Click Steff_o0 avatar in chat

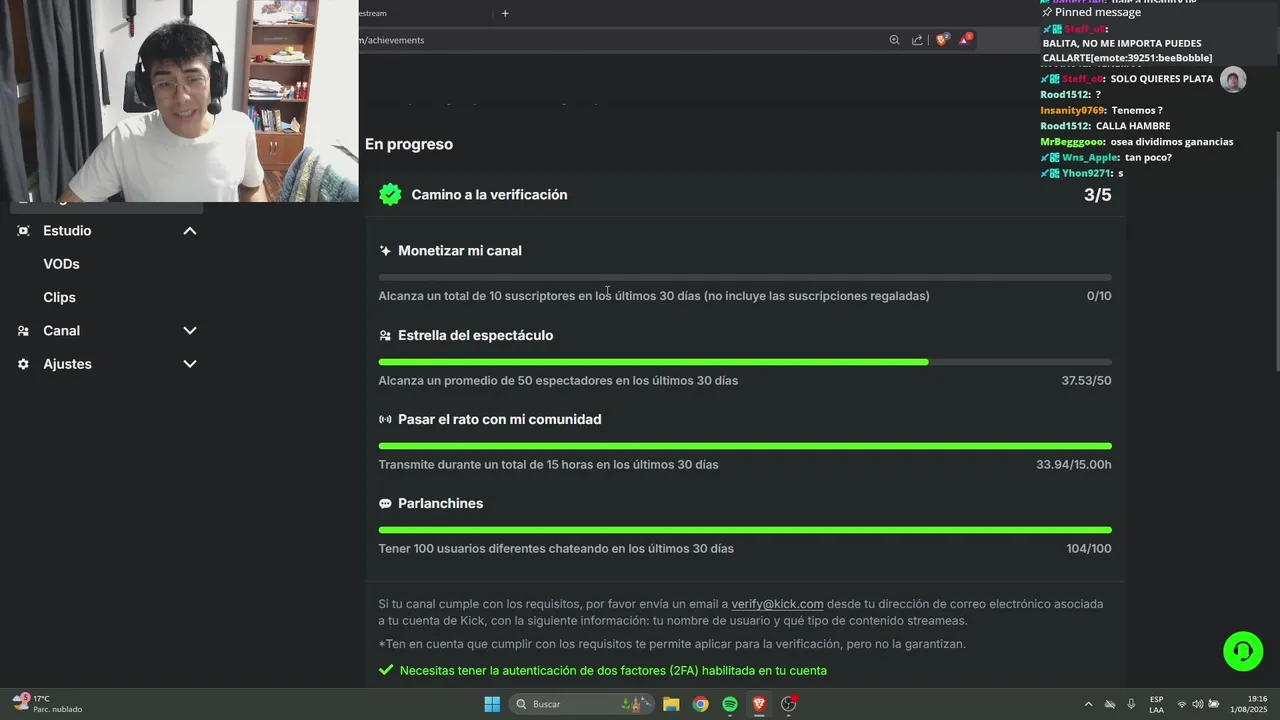tap(1233, 80)
